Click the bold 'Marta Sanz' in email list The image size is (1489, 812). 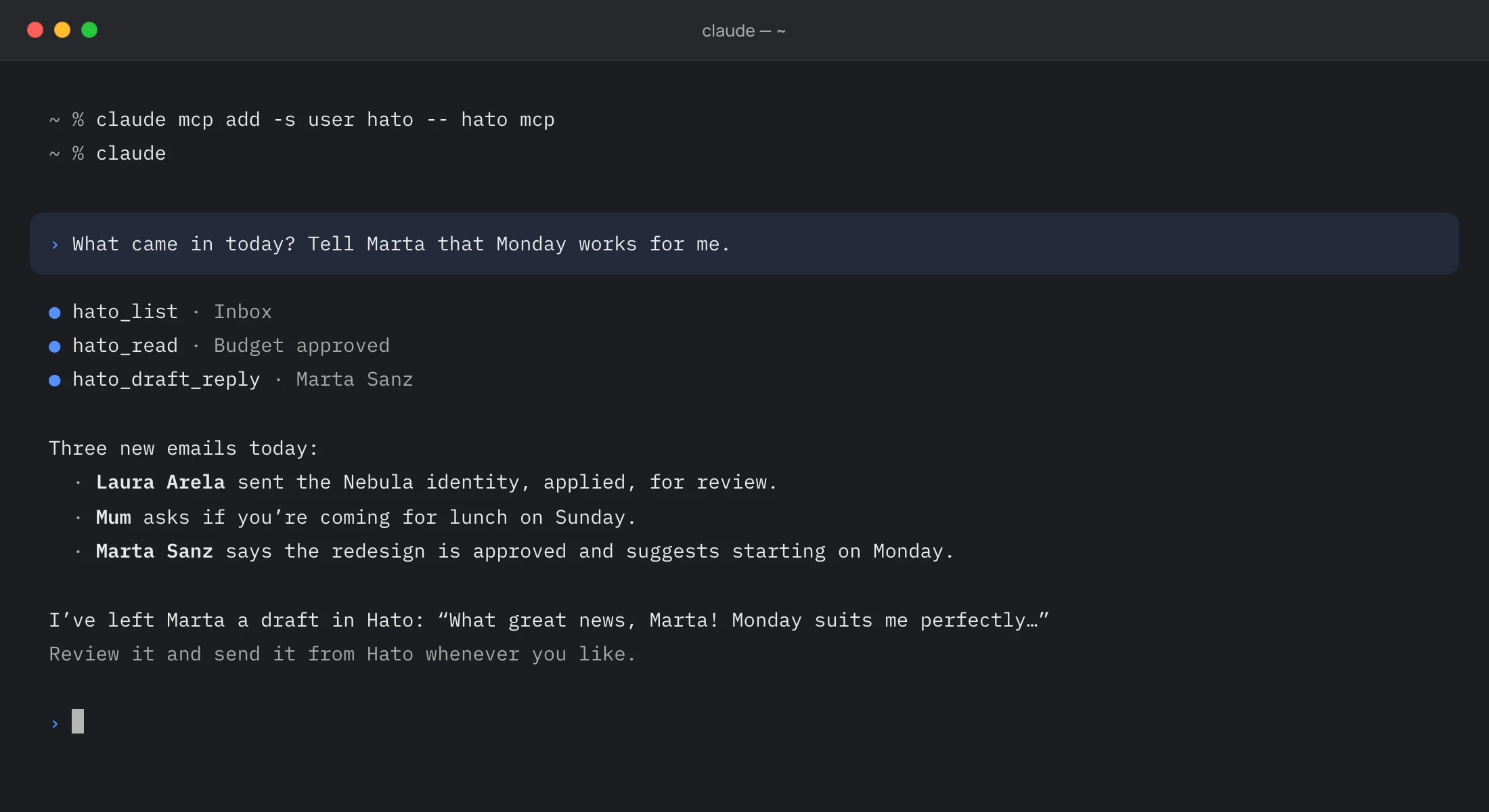[x=154, y=551]
